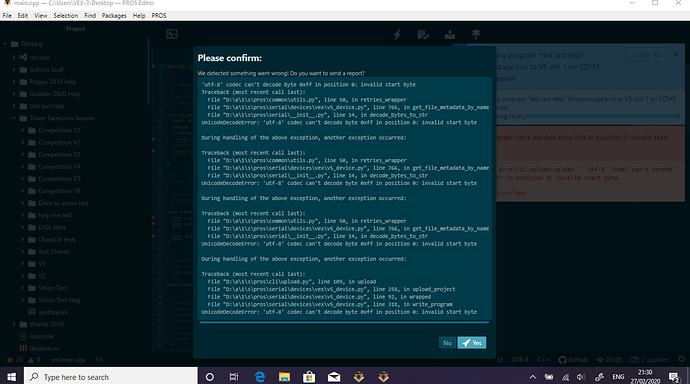
Task: Click the upload to robot toolbar icon
Action: (450, 35)
